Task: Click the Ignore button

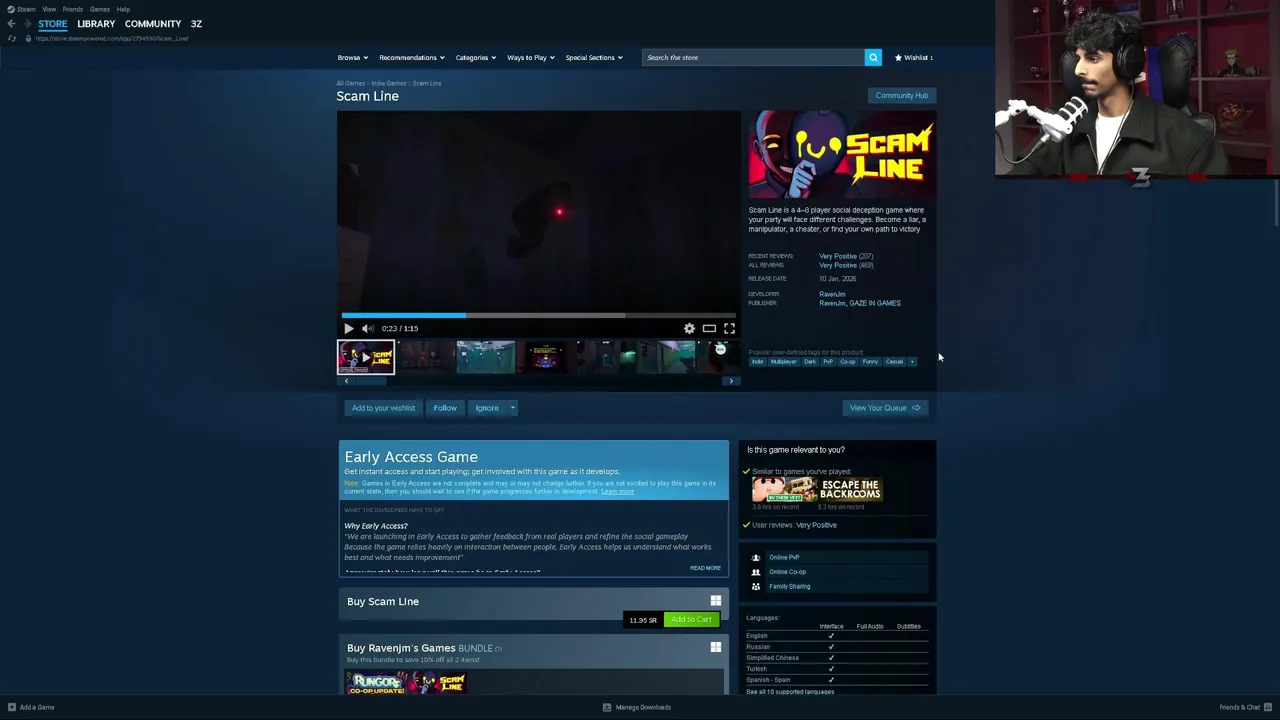Action: [487, 408]
